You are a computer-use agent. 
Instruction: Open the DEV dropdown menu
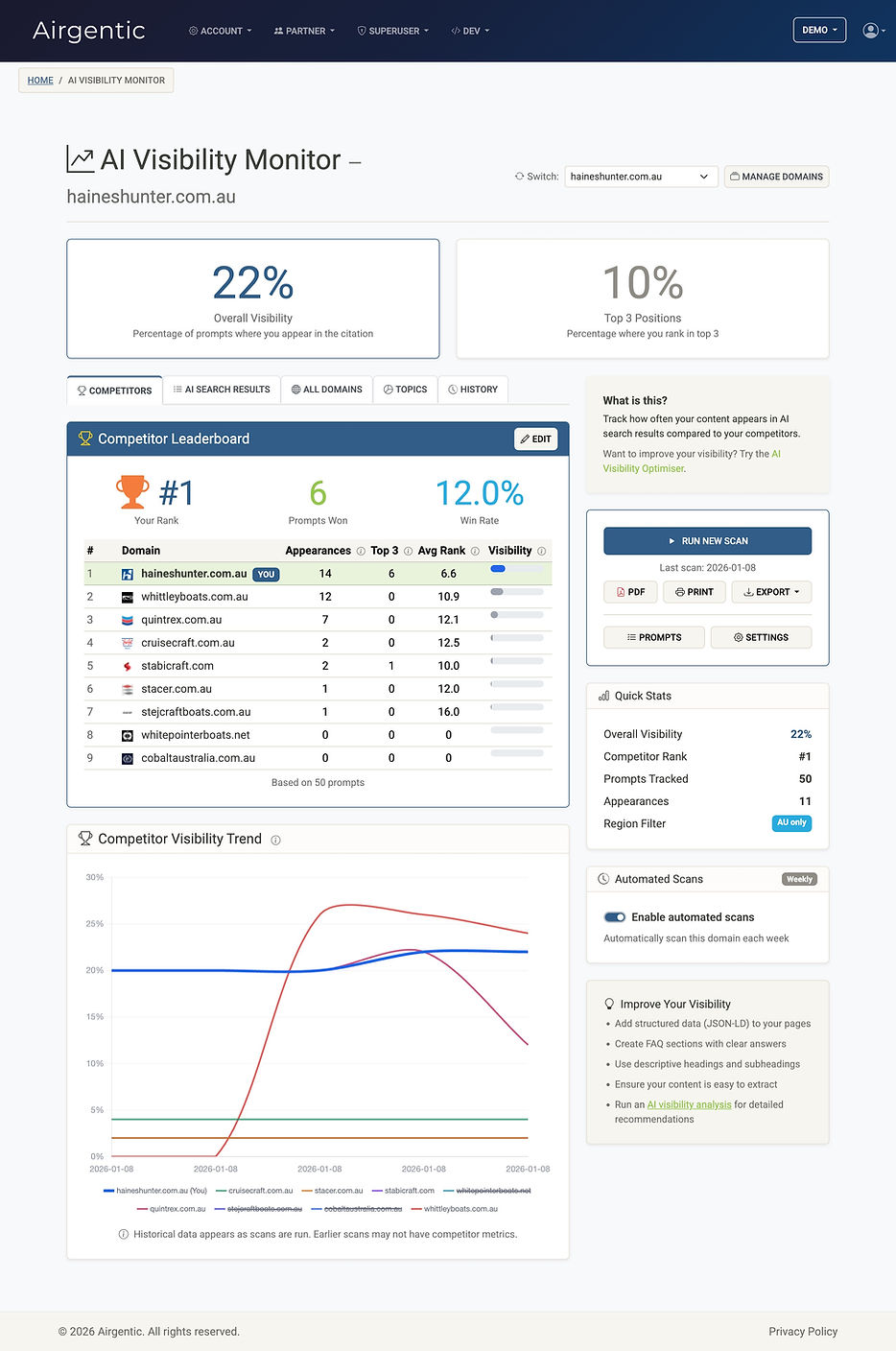470,31
